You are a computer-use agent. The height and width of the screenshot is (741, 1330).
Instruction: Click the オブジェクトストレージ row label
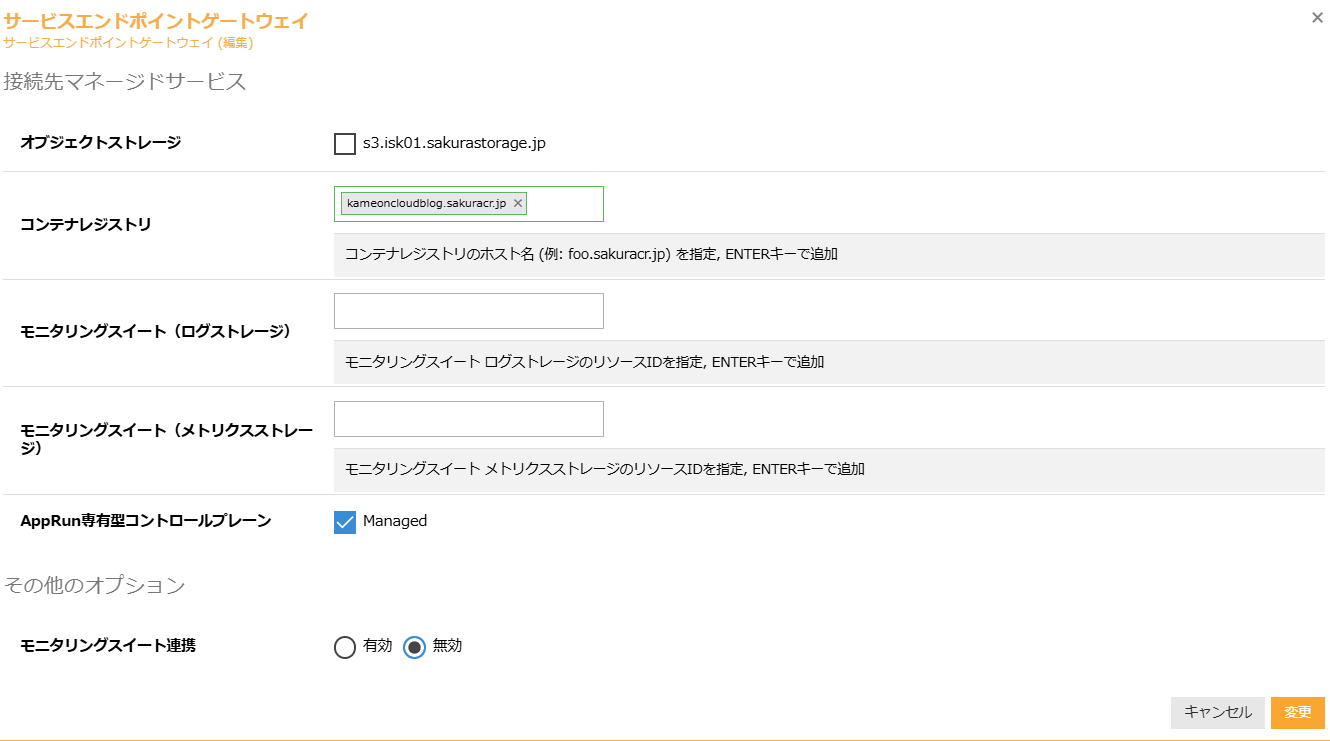(x=101, y=143)
